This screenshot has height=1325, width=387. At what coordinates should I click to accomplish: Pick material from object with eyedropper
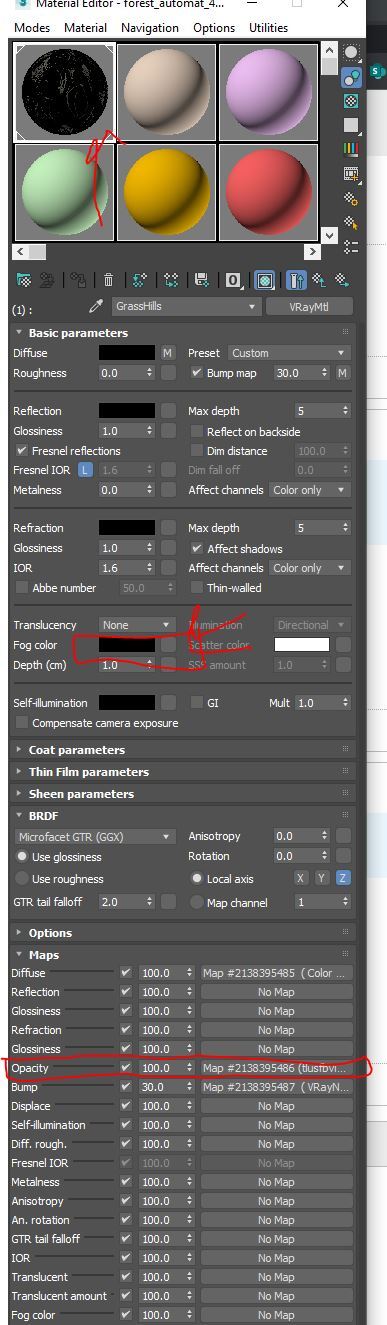(x=97, y=307)
